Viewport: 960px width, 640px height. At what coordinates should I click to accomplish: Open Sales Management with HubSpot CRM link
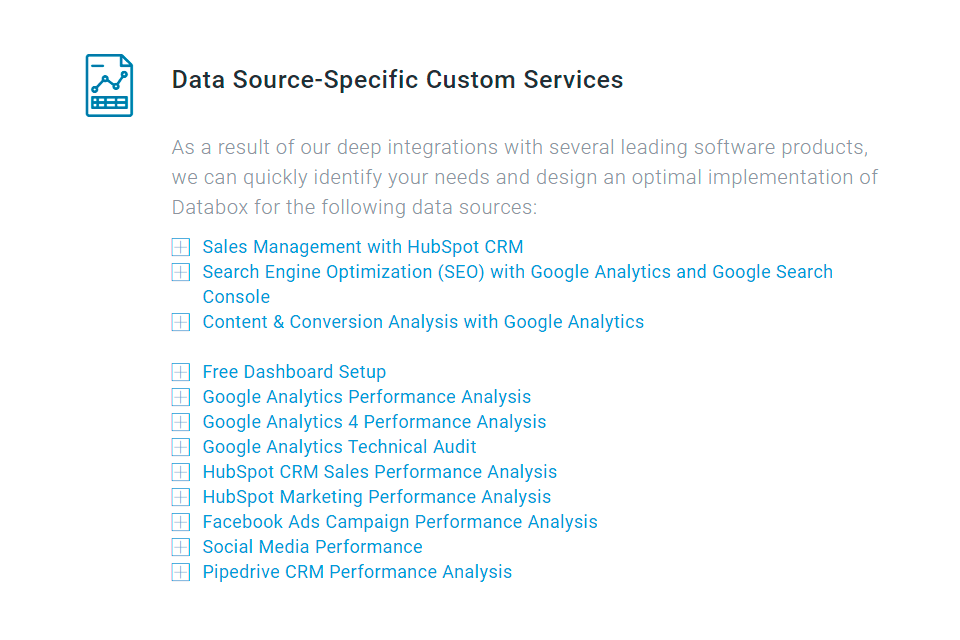(x=362, y=247)
